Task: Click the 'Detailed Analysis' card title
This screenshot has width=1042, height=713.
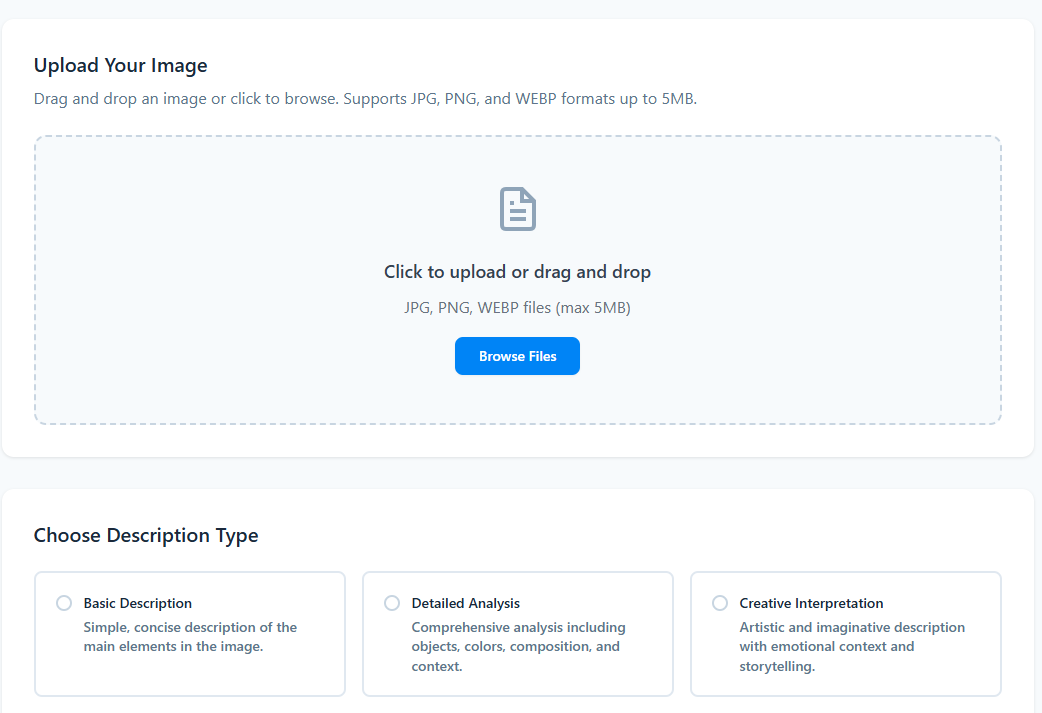Action: point(465,603)
